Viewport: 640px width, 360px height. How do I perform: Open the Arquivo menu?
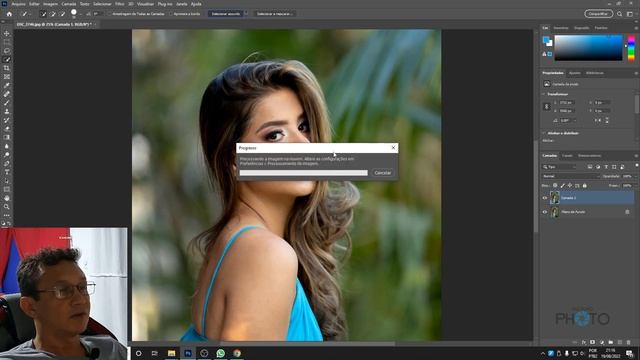[18, 4]
